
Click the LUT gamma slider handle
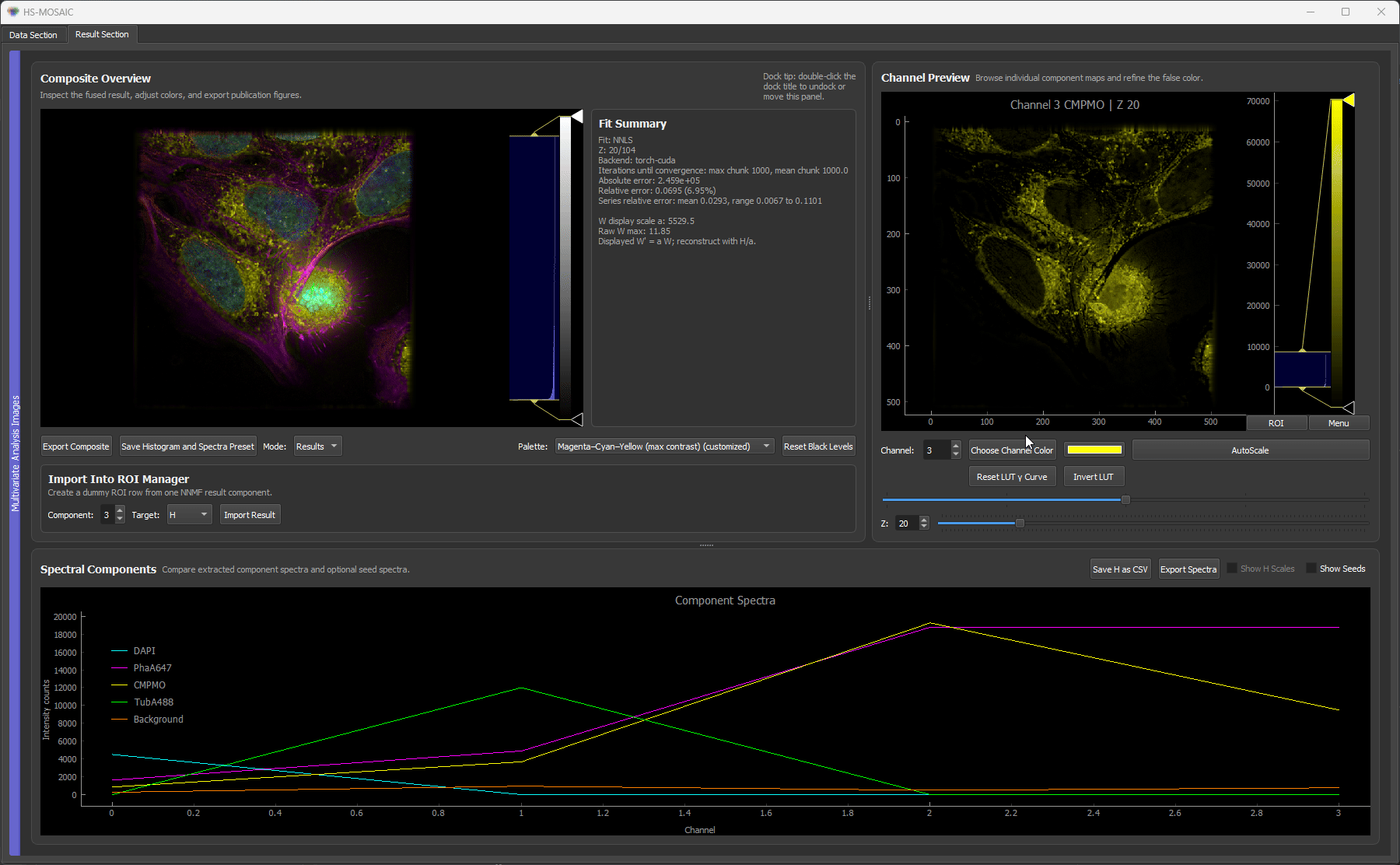(x=1125, y=499)
